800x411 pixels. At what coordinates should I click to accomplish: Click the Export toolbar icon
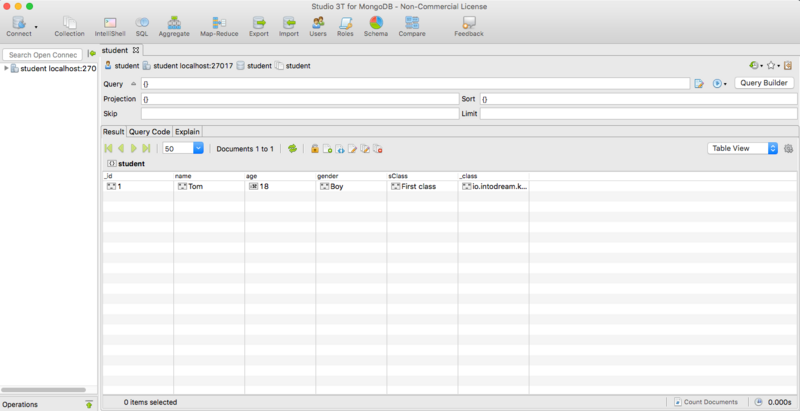(259, 26)
